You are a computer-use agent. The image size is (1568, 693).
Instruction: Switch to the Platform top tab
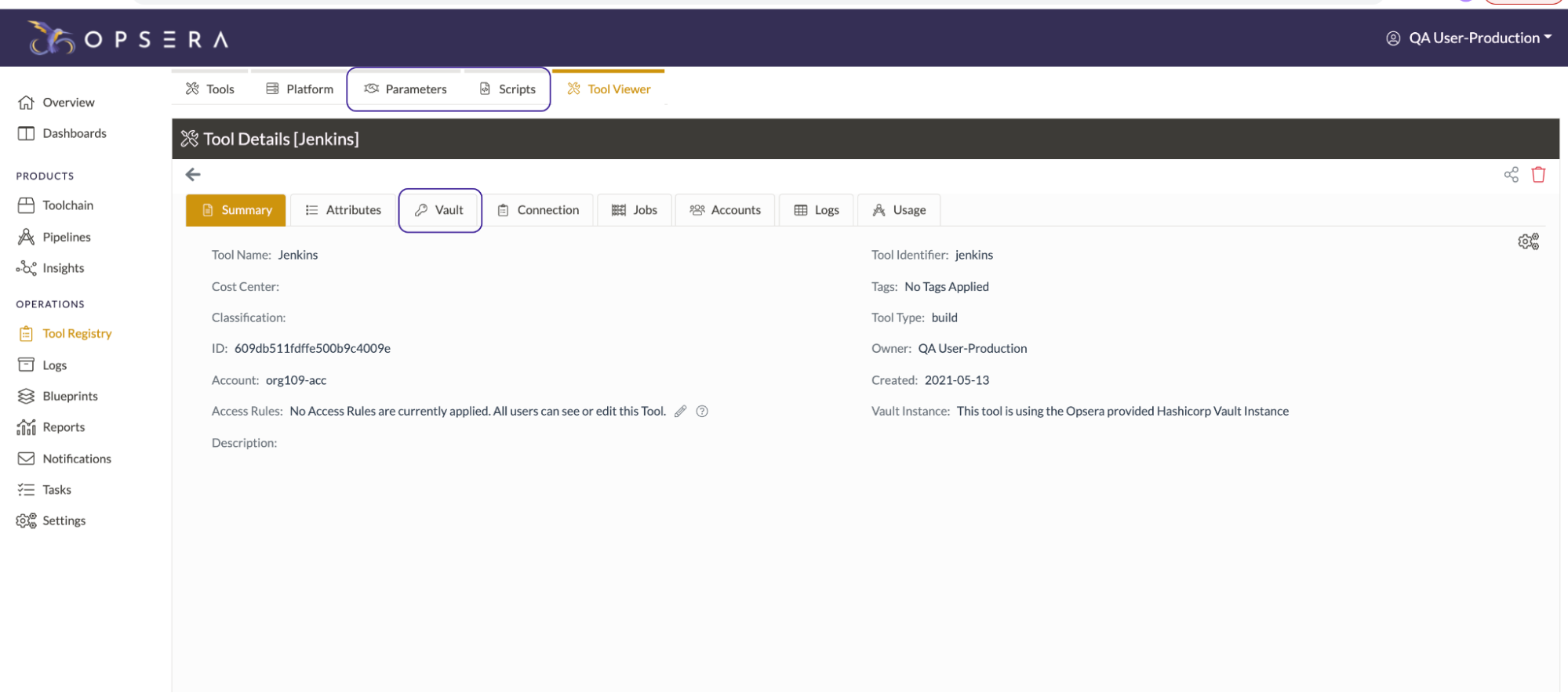[300, 89]
